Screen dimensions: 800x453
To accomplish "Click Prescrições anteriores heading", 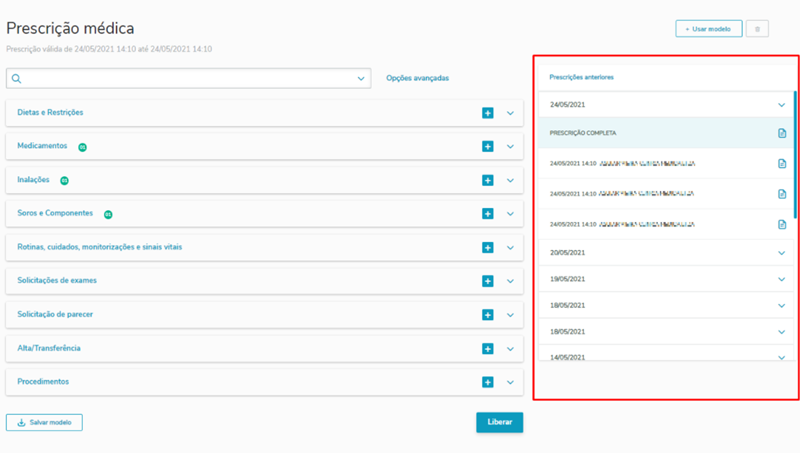I will point(581,78).
